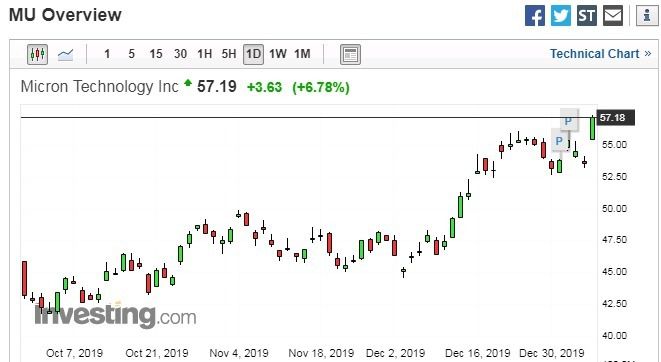661x362 pixels.
Task: Select the 1 minute interval
Action: tap(107, 54)
